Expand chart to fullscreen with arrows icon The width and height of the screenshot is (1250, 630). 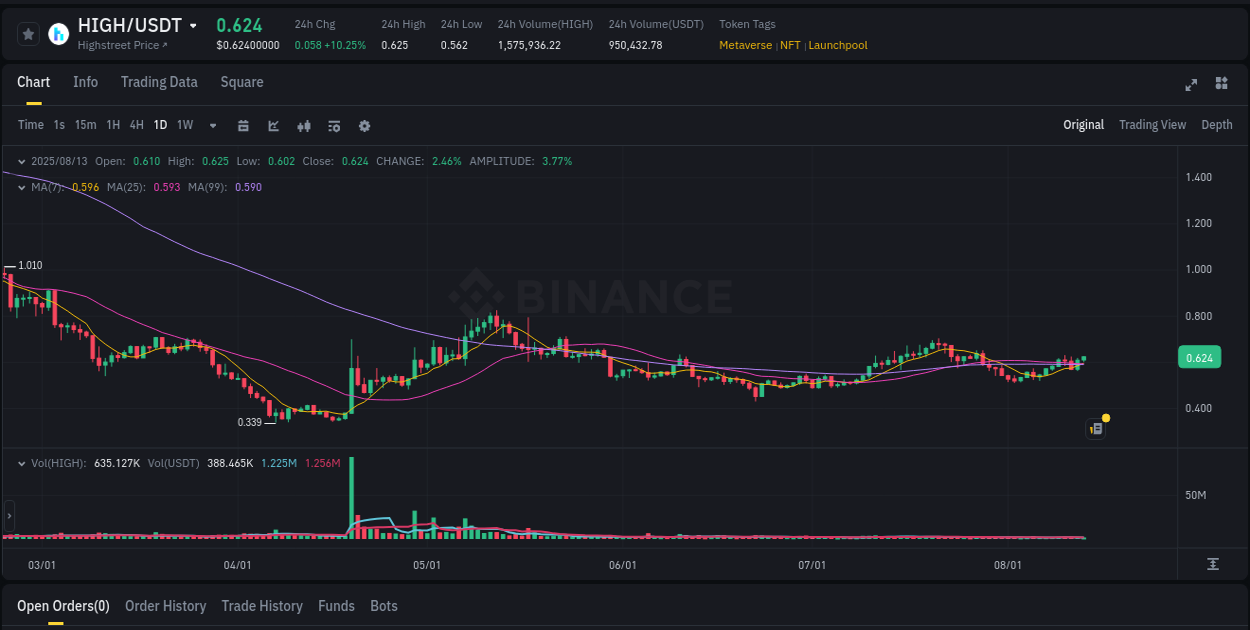coord(1191,85)
